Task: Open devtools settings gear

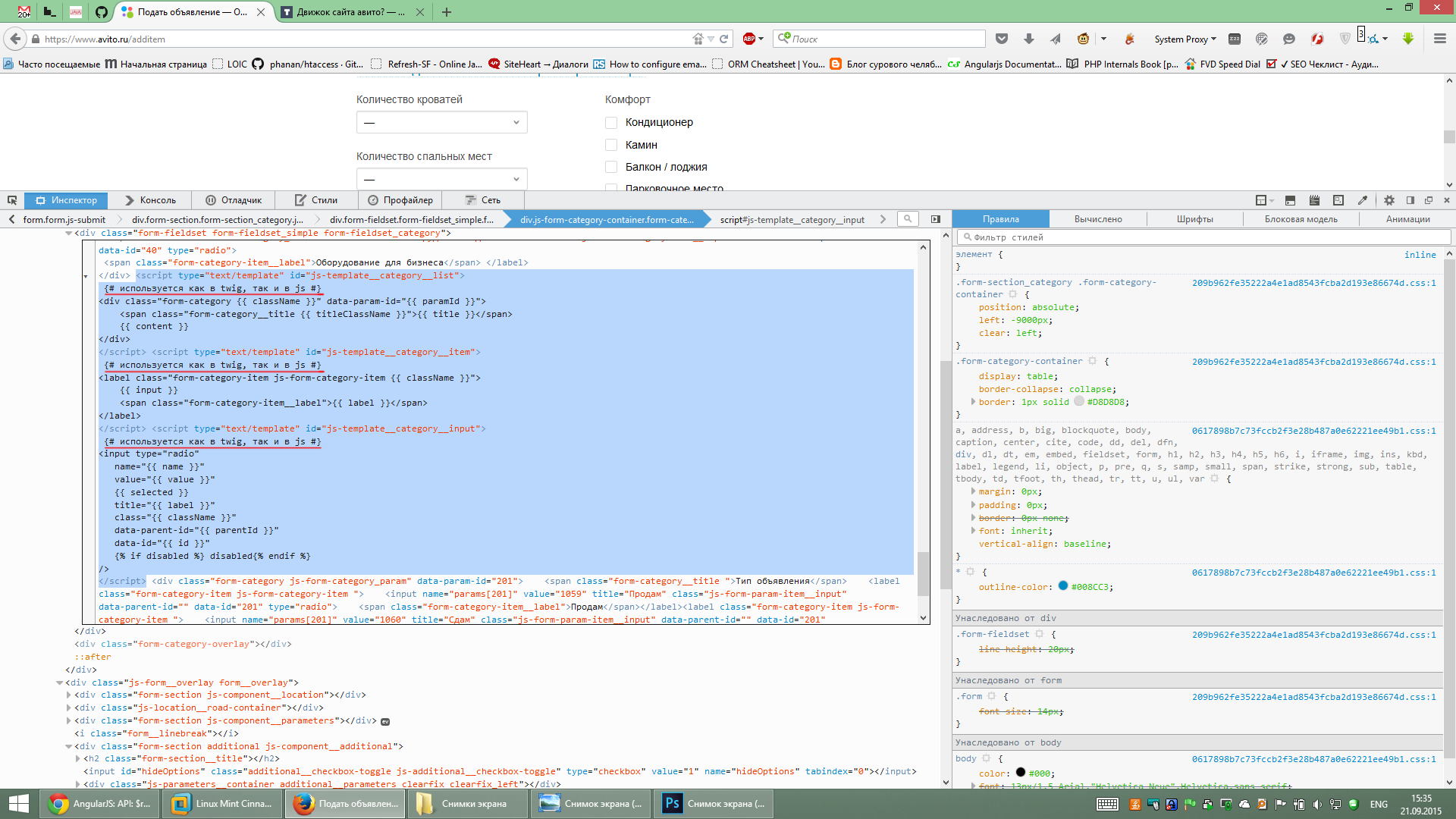Action: [1389, 200]
